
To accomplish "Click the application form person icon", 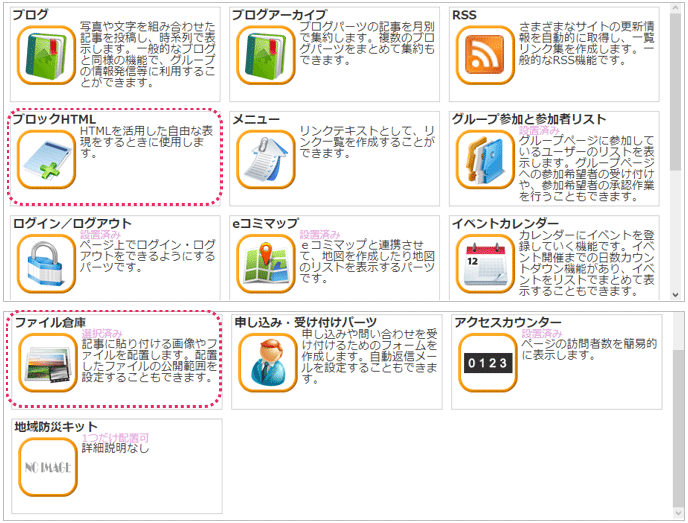I will click(x=266, y=362).
